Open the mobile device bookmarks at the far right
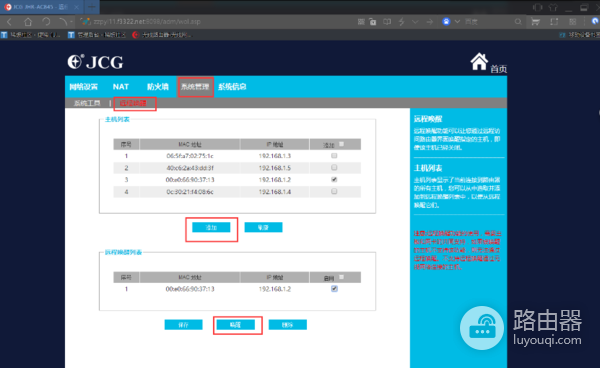 point(579,35)
